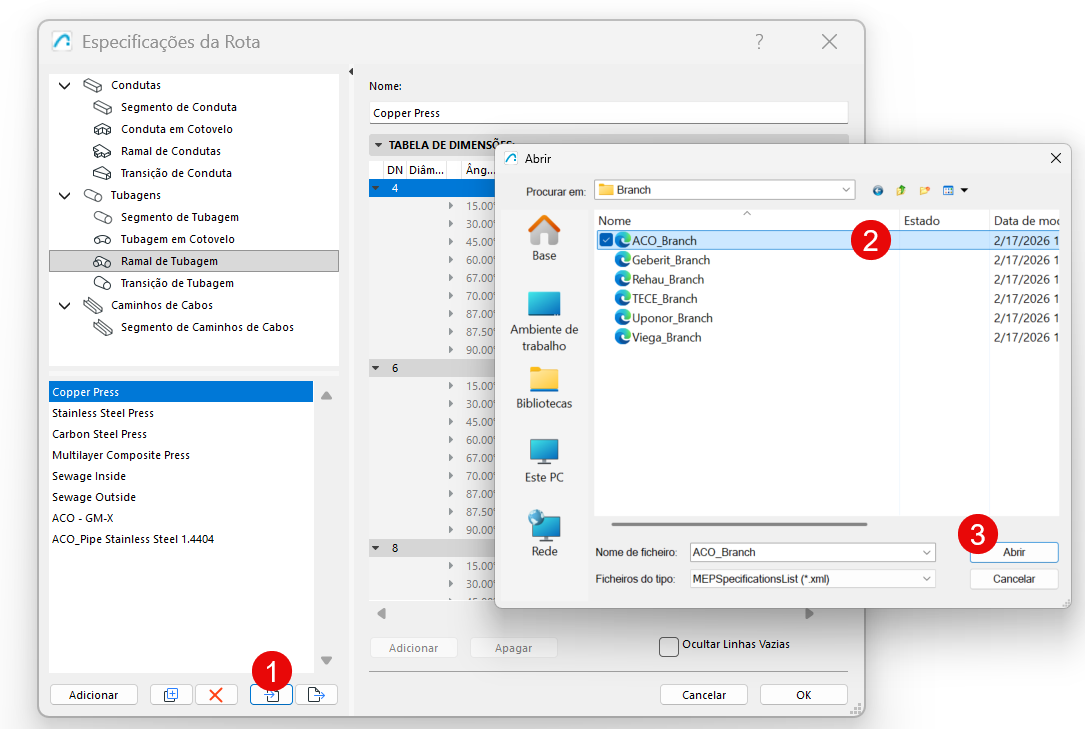Screen dimensions: 1085x729
Task: Collapse the Tubagens tree group
Action: [64, 196]
